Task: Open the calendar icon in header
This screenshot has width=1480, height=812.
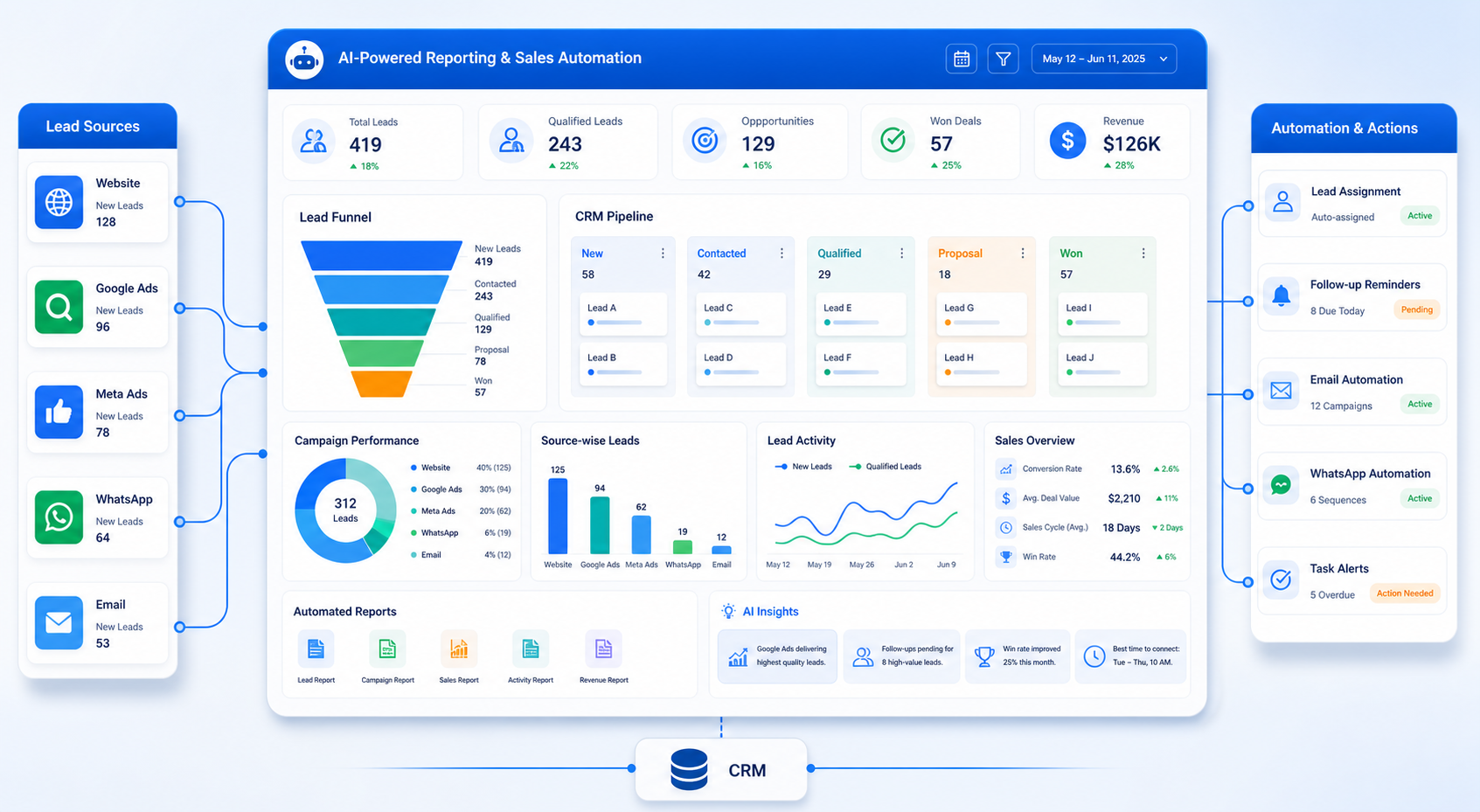Action: [962, 59]
